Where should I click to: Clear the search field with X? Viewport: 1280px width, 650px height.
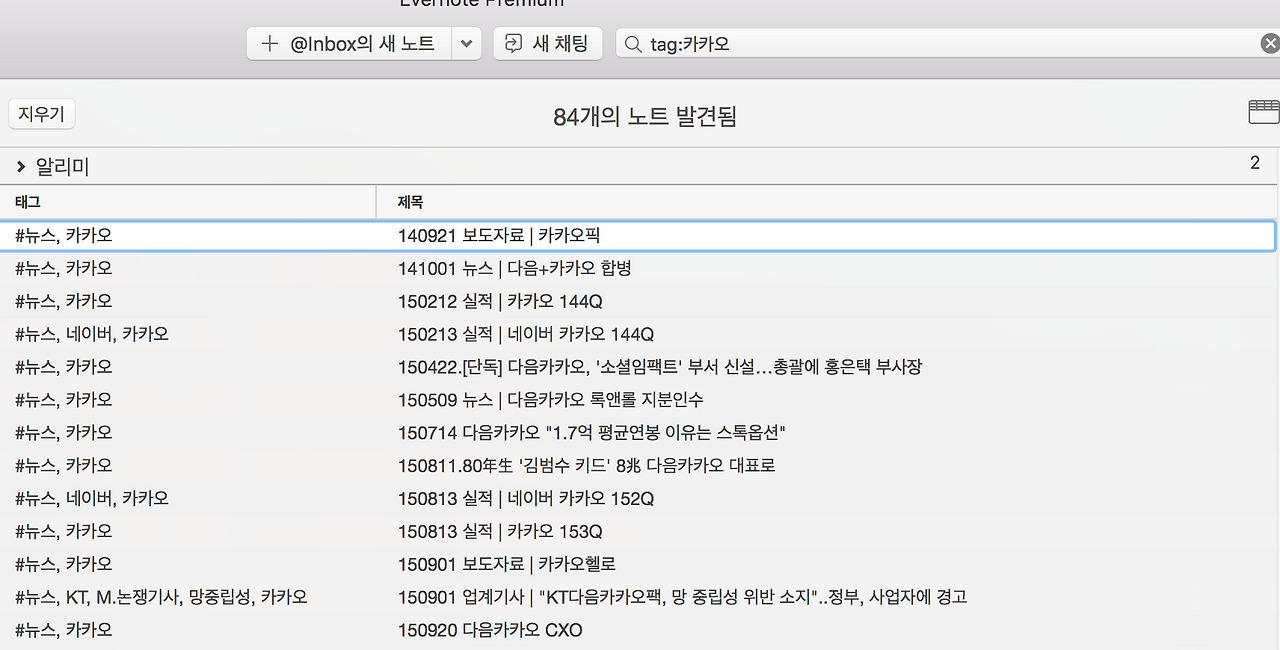(x=1270, y=44)
